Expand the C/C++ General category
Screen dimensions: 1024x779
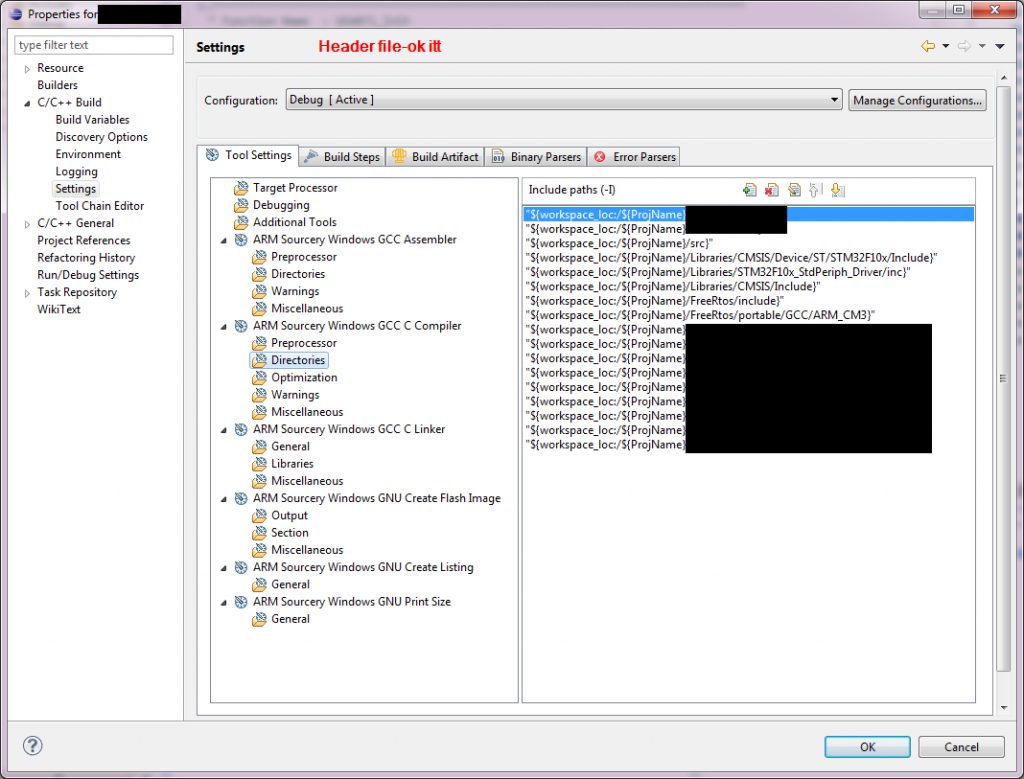[27, 224]
